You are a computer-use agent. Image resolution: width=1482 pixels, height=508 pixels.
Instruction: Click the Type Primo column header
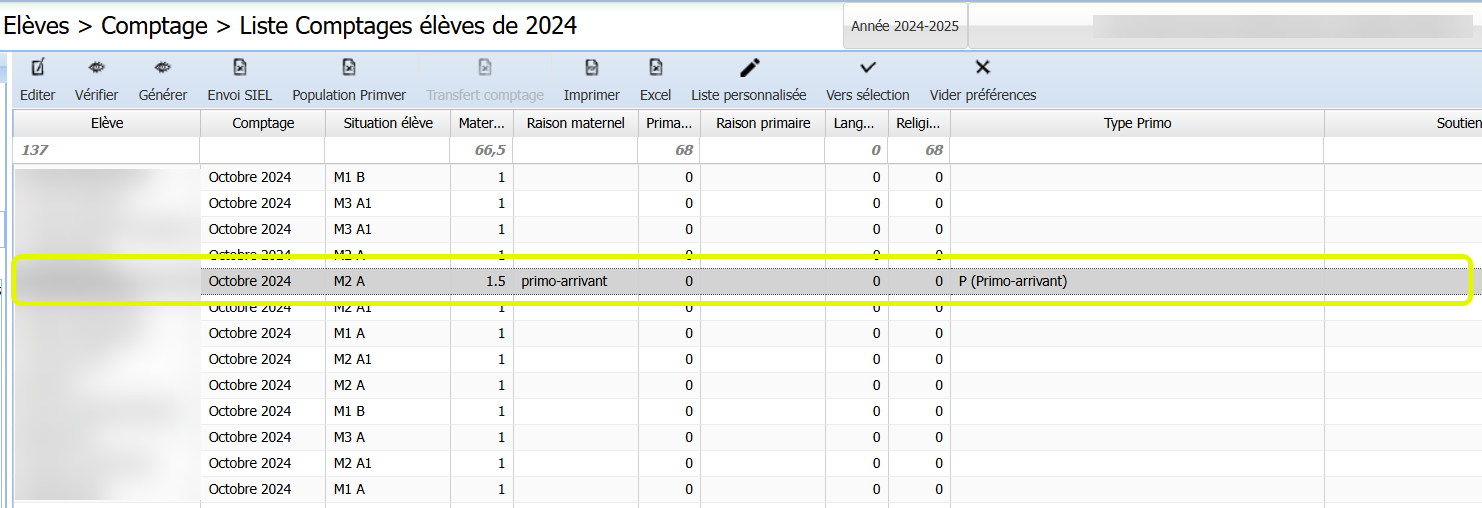point(1137,124)
